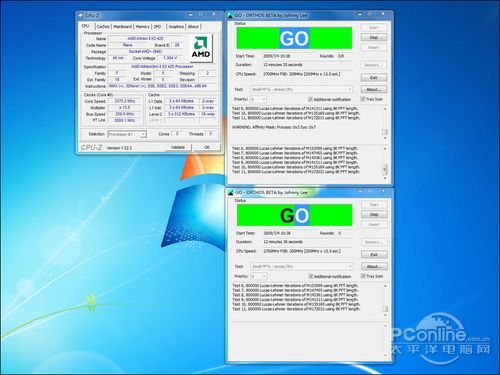
Task: Click the AMD logo in CPU-Z
Action: [x=202, y=49]
